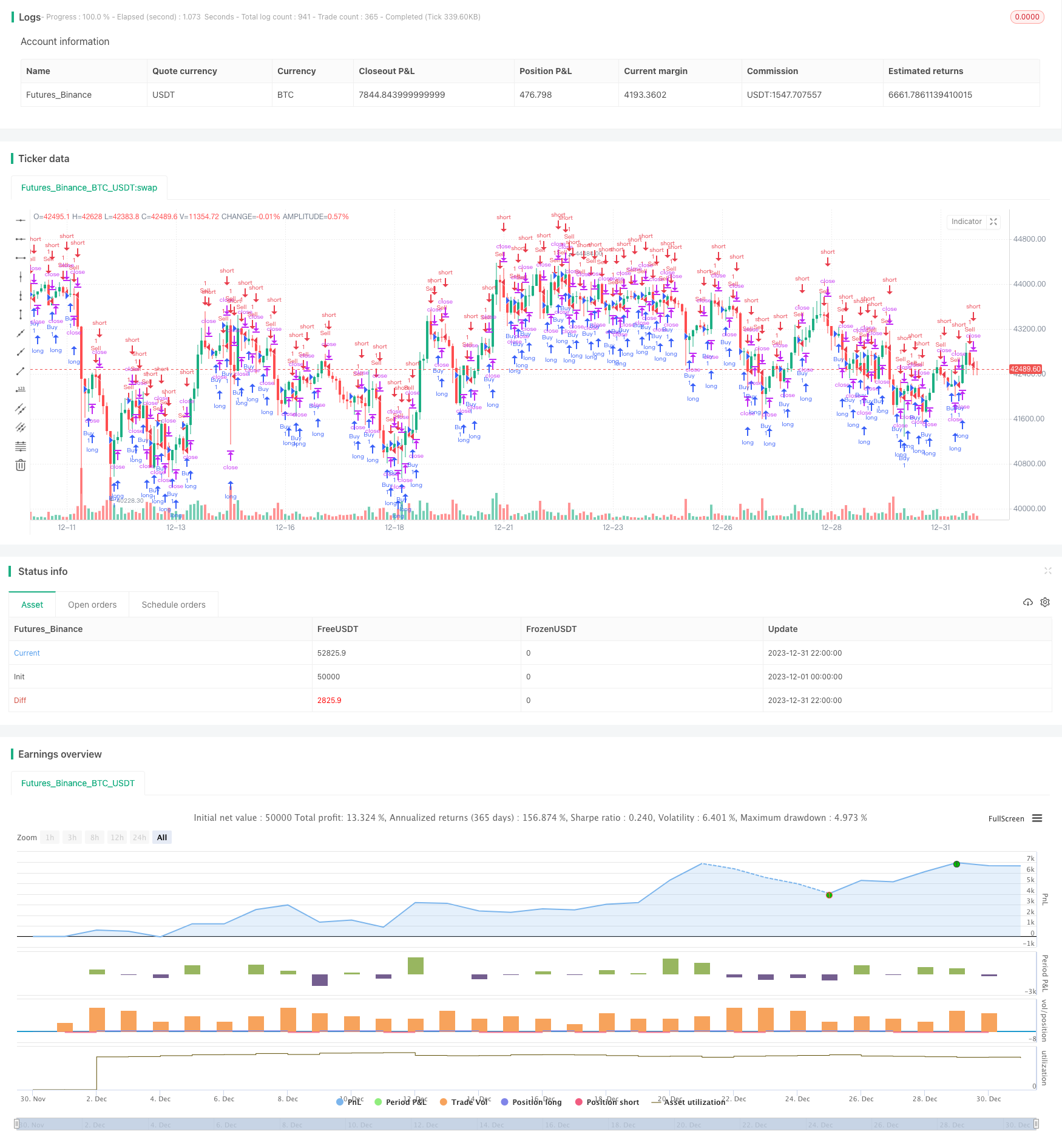Viewport: 1062px width, 1148px height.
Task: Click the FullScreen button on earnings chart
Action: (x=1006, y=818)
